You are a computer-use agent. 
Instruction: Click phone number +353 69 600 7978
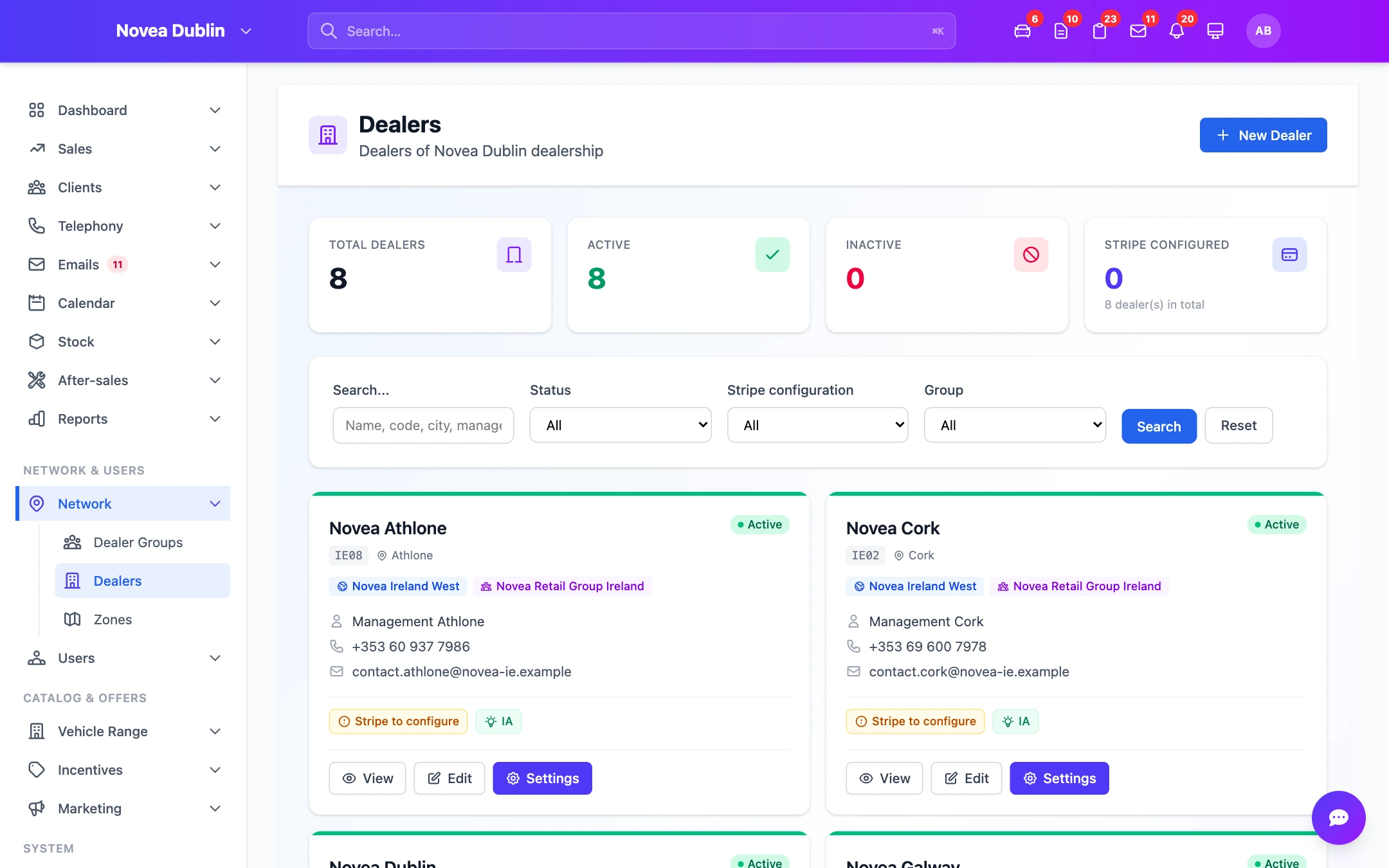(927, 646)
